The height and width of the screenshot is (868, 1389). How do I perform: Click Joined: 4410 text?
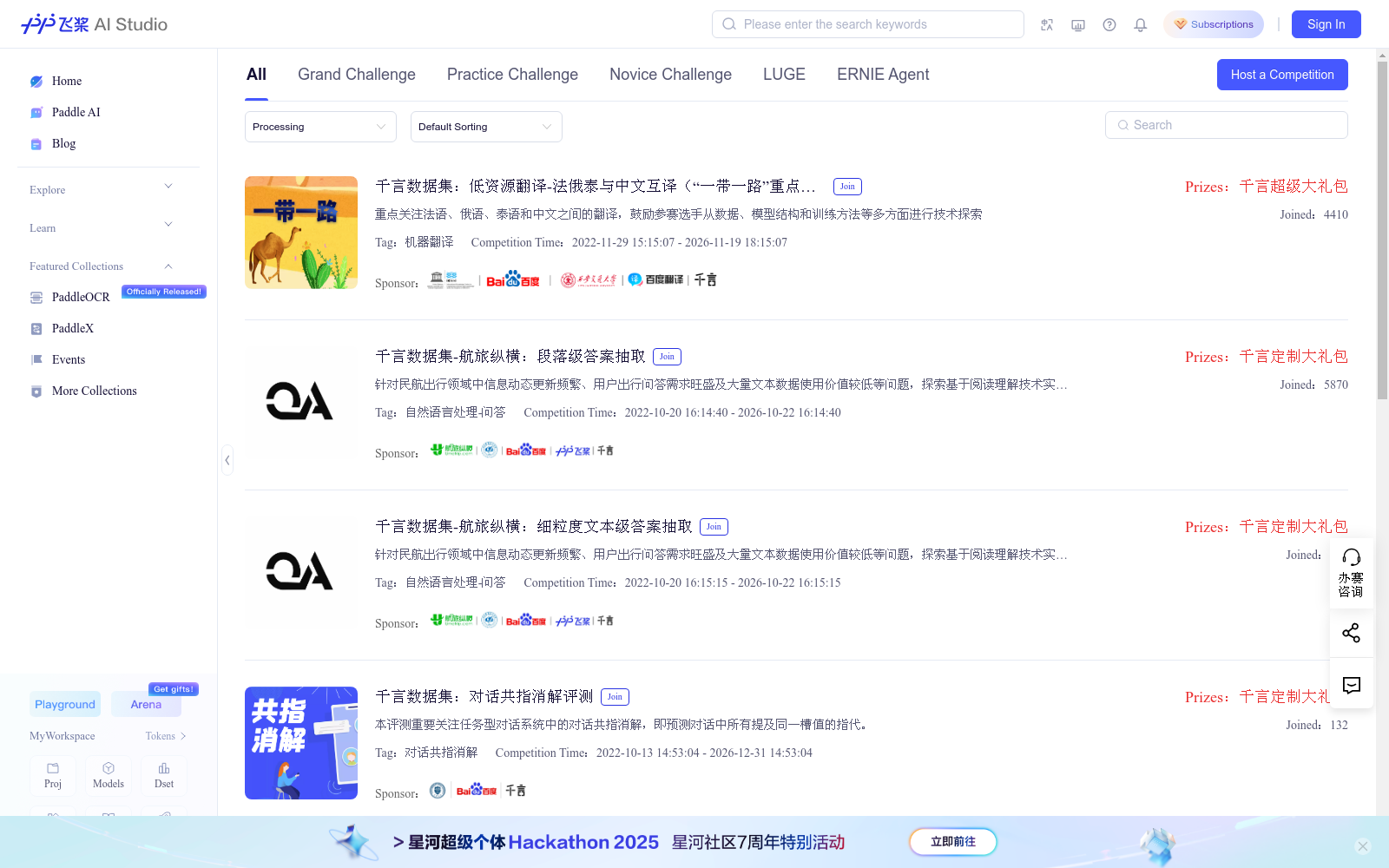(x=1313, y=215)
